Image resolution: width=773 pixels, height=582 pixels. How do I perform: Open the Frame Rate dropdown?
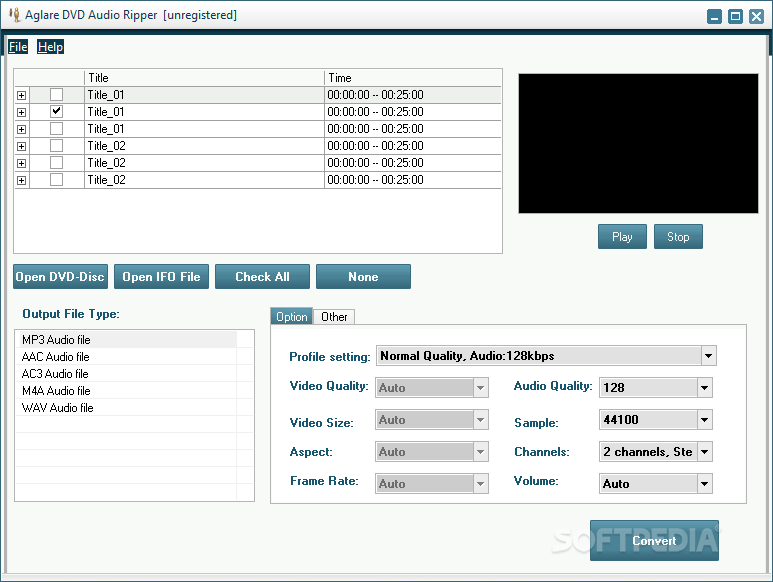click(481, 484)
